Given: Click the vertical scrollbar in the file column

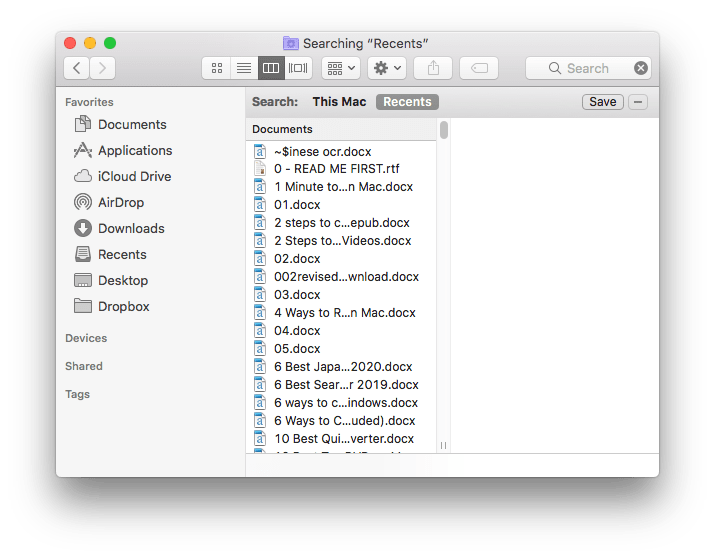Looking at the screenshot, I should [x=443, y=131].
